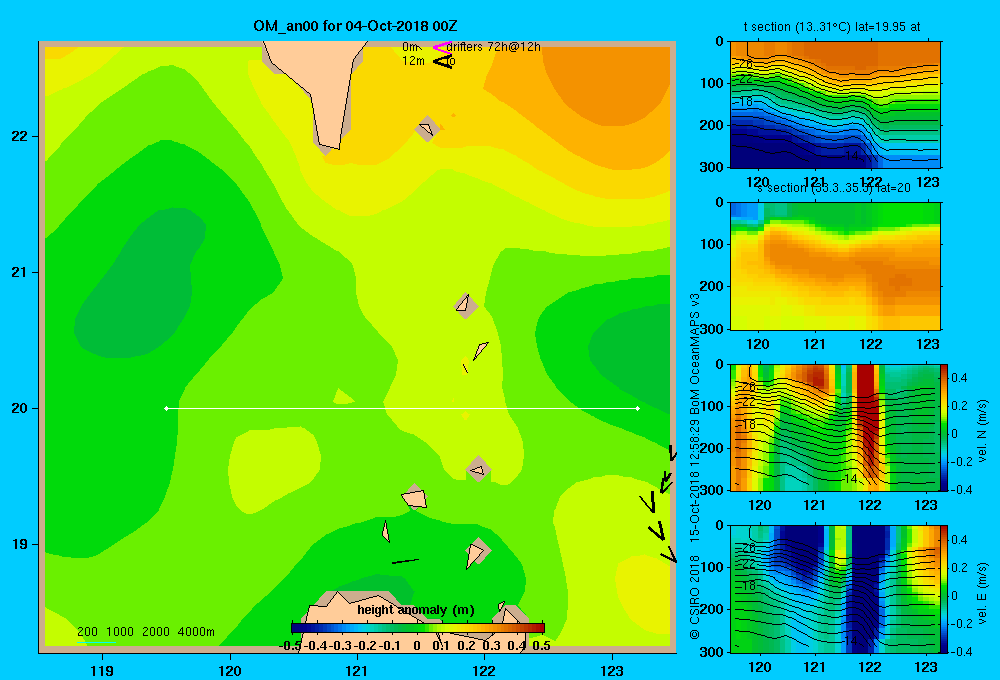Click the vel. E color scale bar
This screenshot has width=1000, height=680.
click(x=945, y=589)
